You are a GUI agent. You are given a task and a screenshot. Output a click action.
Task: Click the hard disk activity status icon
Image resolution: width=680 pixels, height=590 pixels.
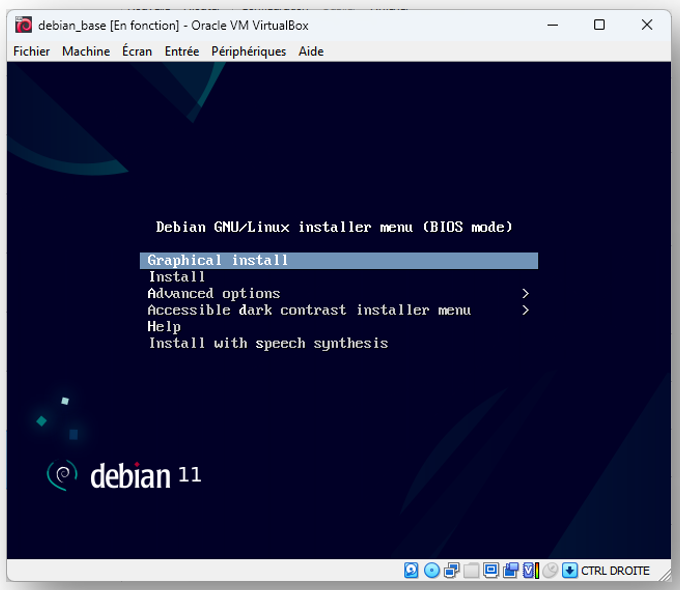tap(411, 570)
